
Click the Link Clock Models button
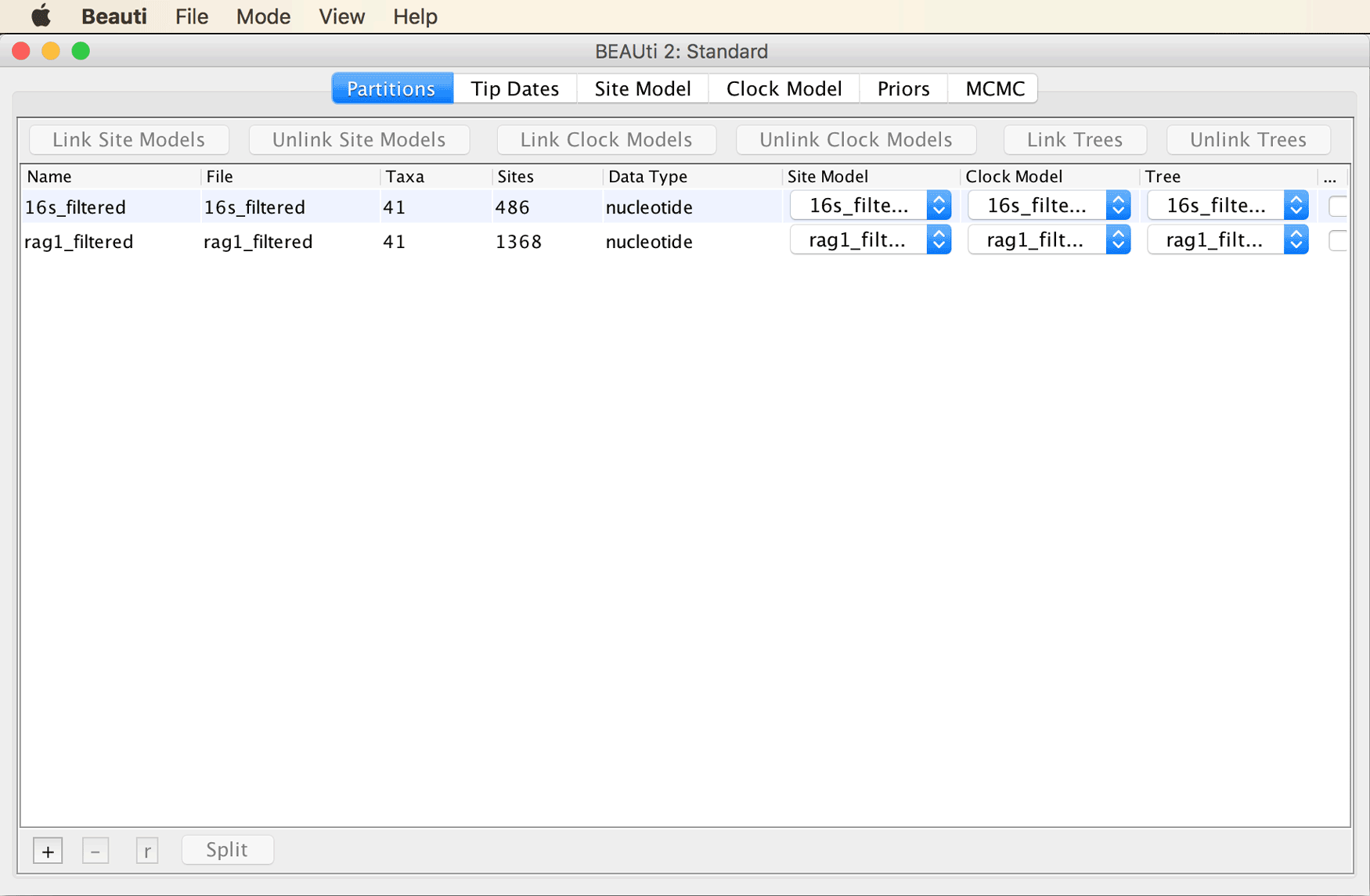606,139
